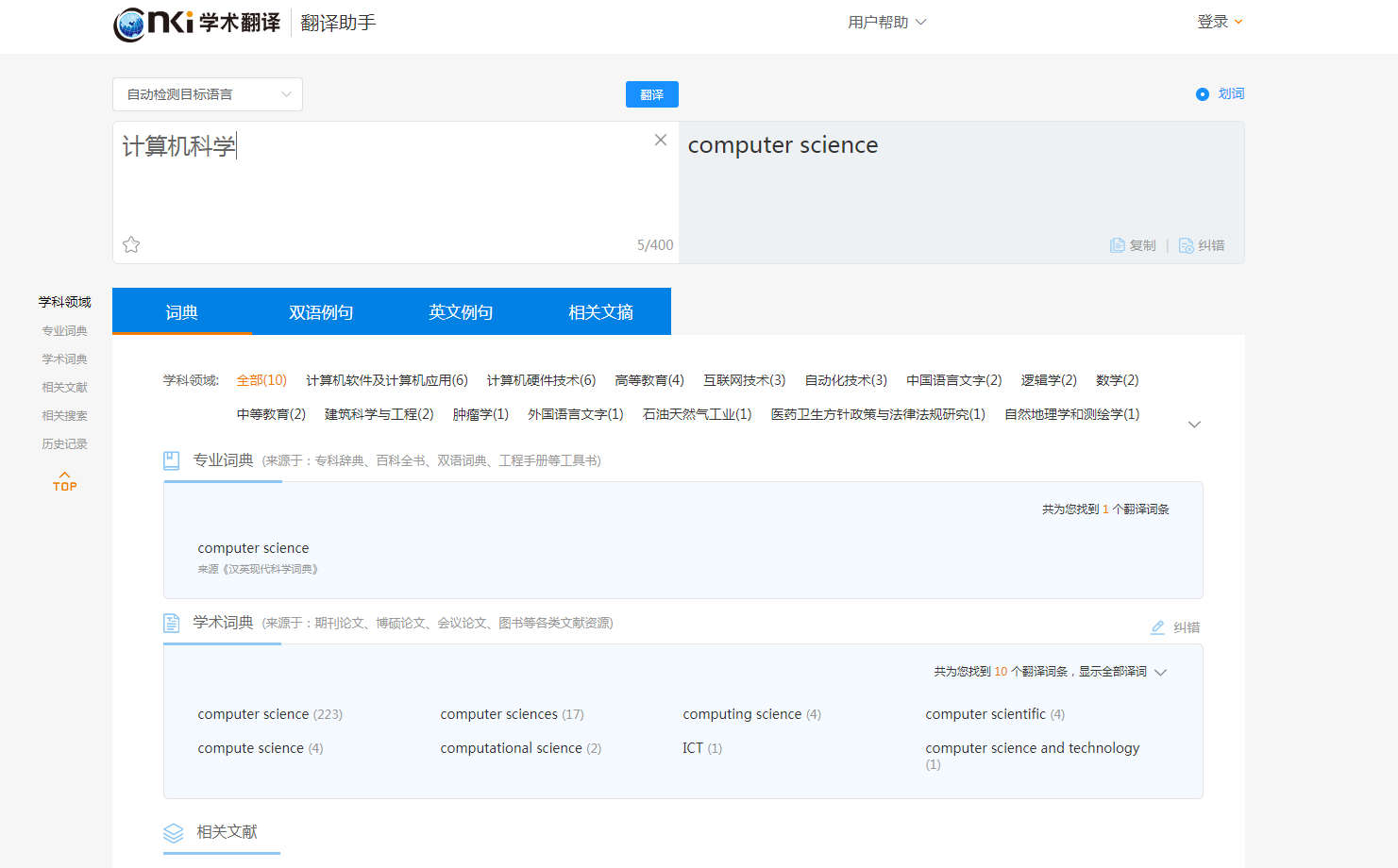The width and height of the screenshot is (1398, 868).
Task: Filter by 互联网技术(3)
Action: [x=744, y=380]
